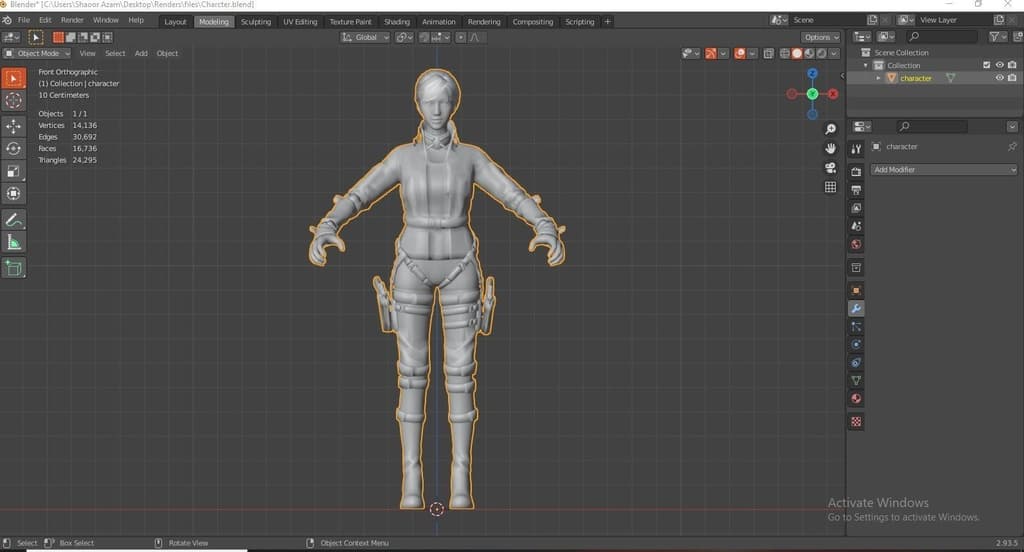
Task: Click the Options button in the viewport header
Action: [820, 37]
